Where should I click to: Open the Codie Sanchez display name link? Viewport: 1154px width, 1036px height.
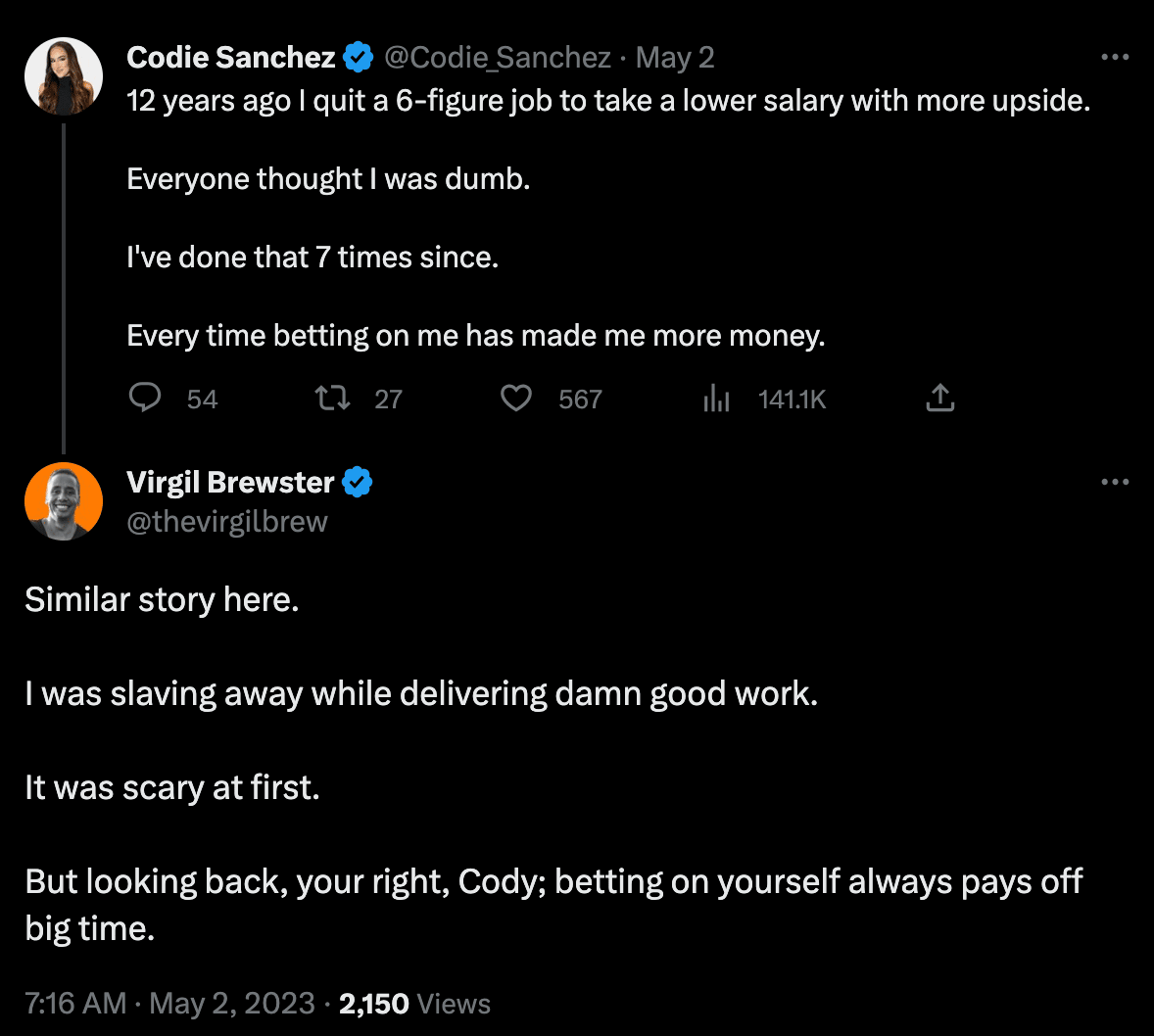coord(230,58)
